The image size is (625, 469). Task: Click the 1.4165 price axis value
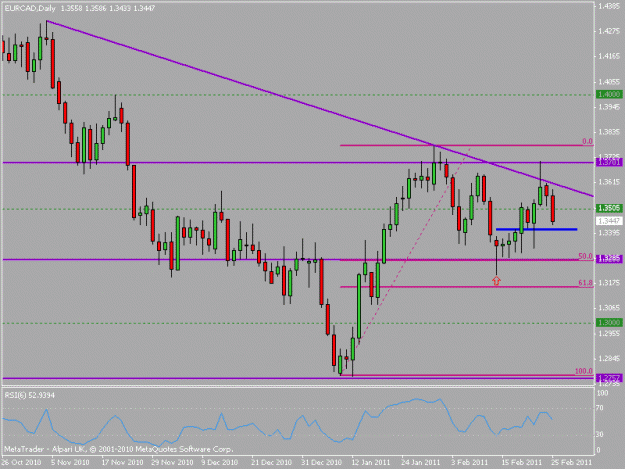pyautogui.click(x=609, y=56)
